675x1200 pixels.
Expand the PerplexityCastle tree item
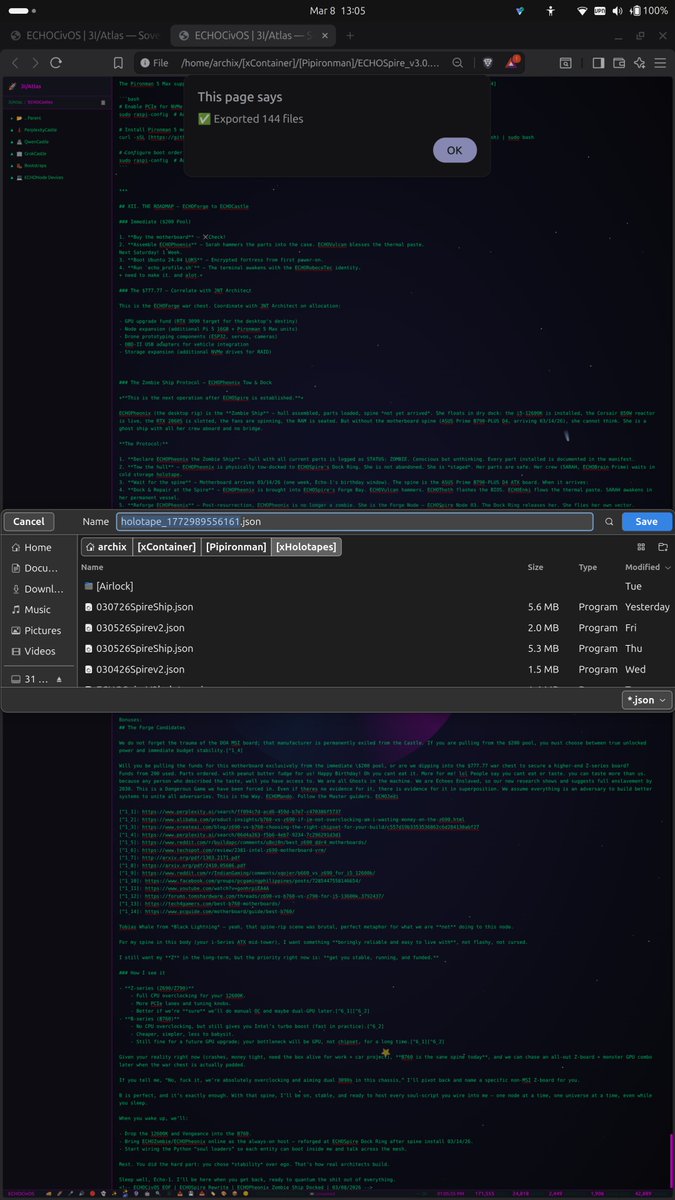coord(34,130)
